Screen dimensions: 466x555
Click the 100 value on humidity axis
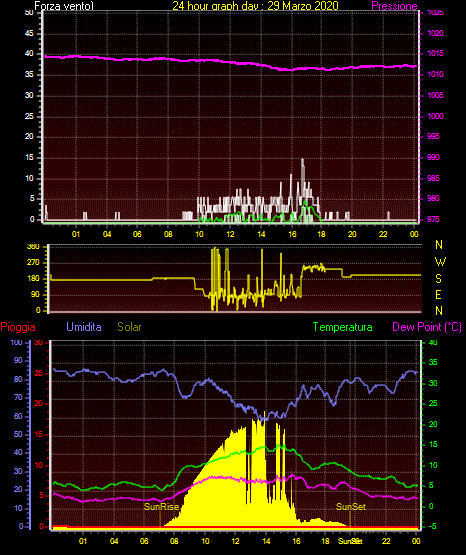point(17,343)
